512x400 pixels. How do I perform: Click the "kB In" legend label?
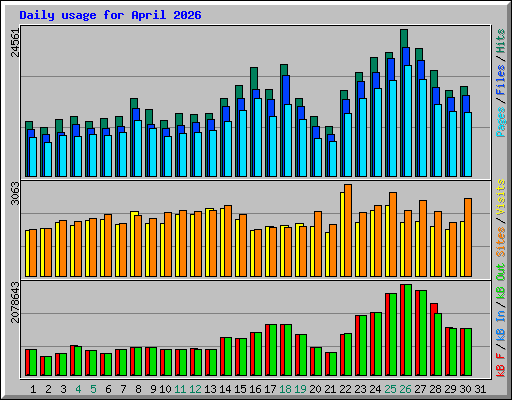pyautogui.click(x=501, y=325)
